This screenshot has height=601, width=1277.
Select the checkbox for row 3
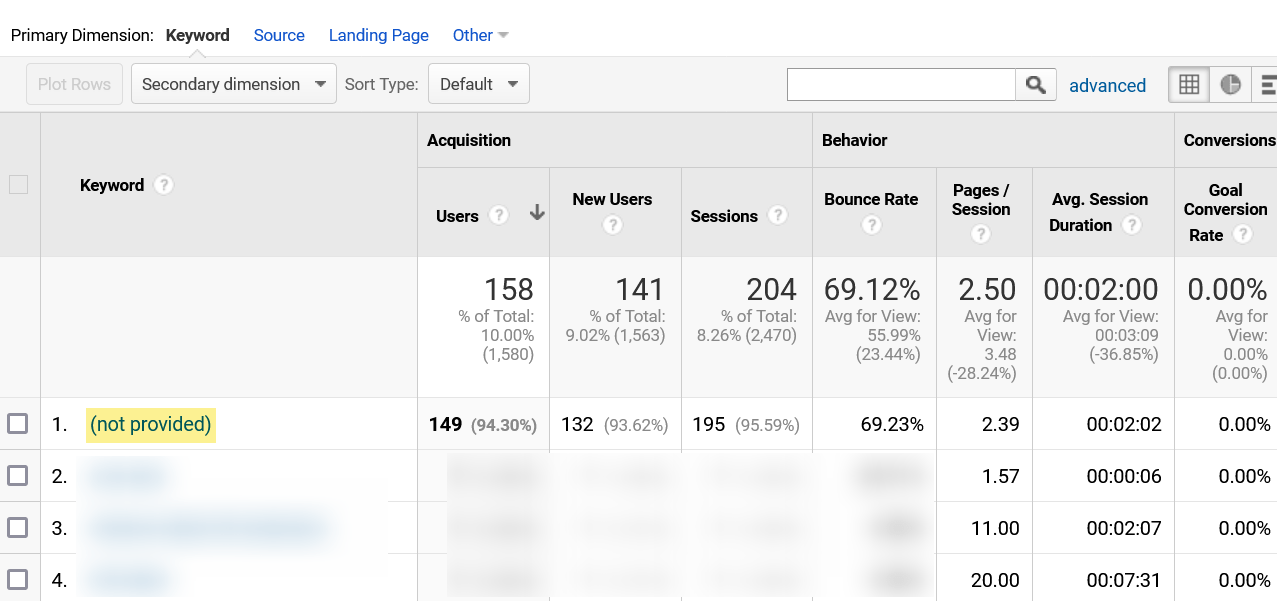20,528
